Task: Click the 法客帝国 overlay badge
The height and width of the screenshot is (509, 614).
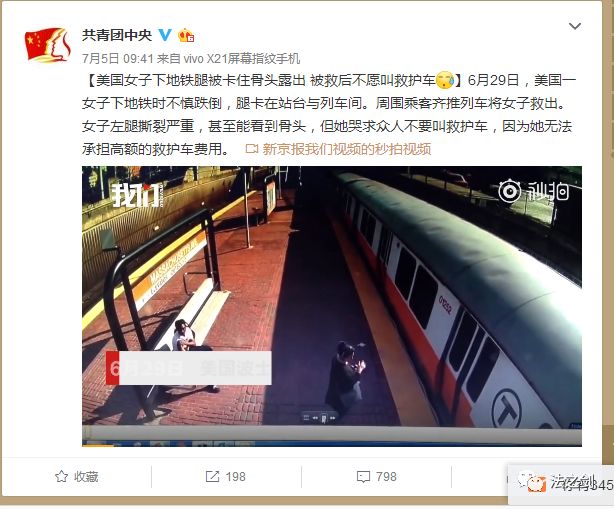Action: pos(562,484)
